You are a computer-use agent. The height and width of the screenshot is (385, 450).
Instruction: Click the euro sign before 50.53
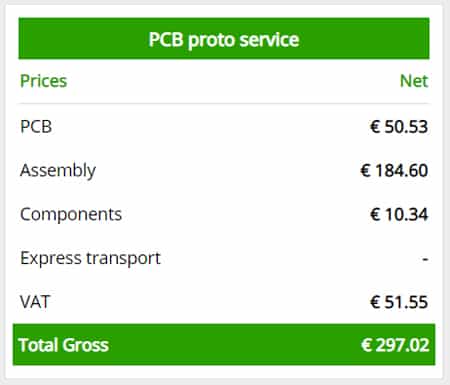point(375,127)
